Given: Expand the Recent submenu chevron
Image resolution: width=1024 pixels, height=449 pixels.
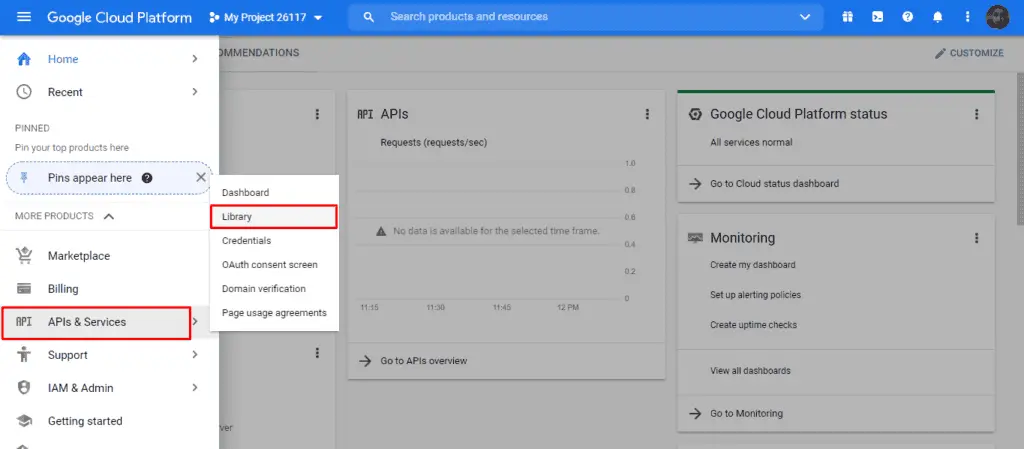Looking at the screenshot, I should [195, 92].
